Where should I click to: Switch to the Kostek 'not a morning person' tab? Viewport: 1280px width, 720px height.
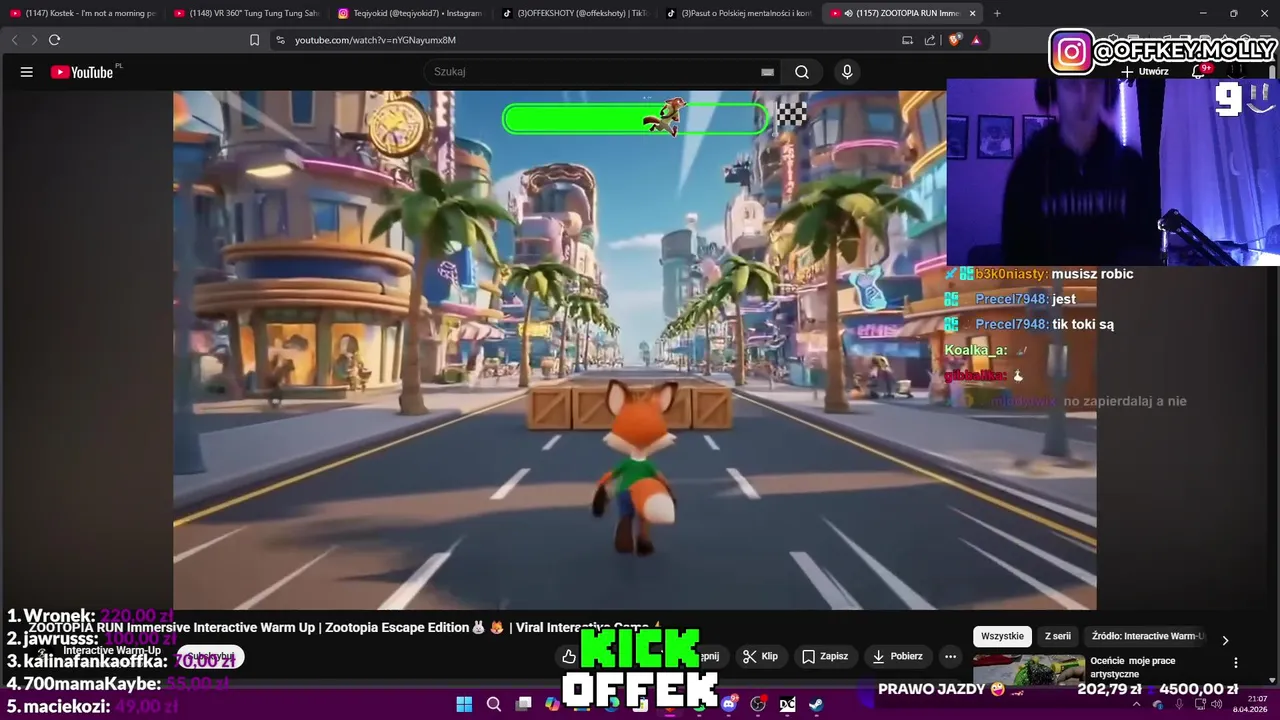coord(84,13)
